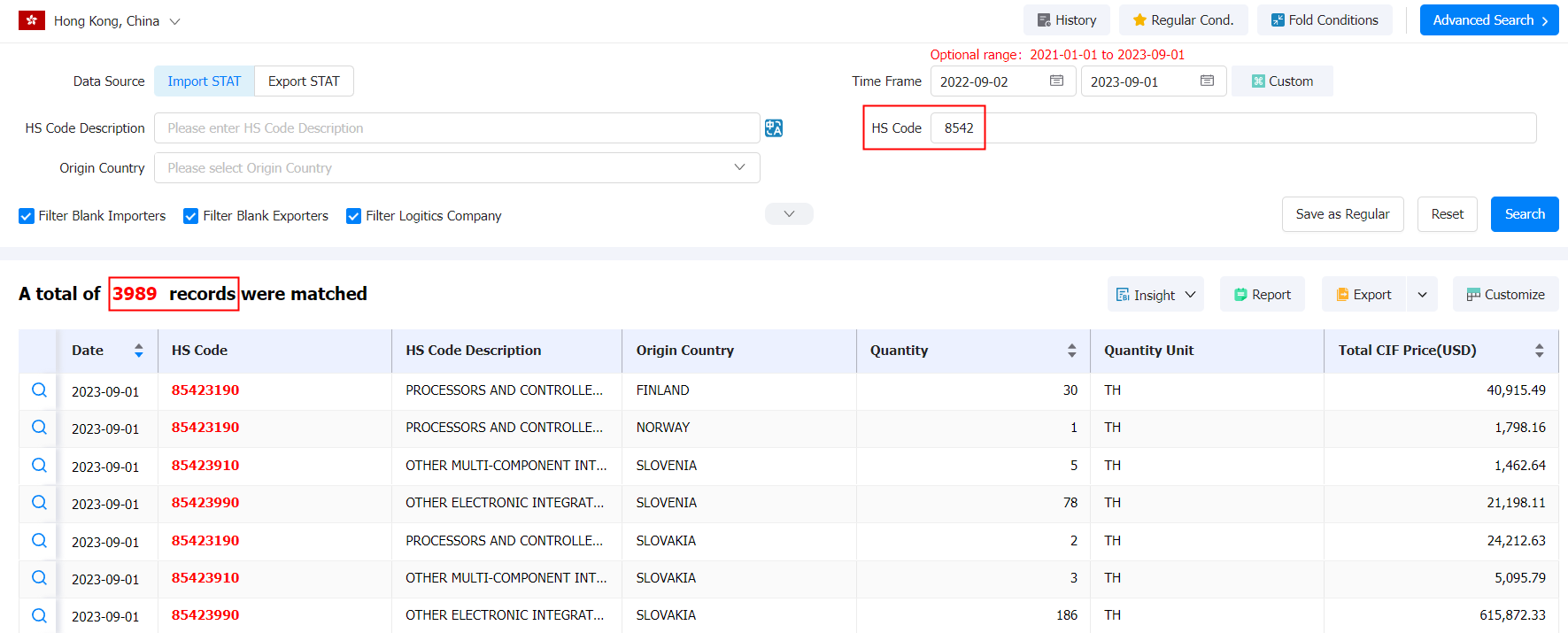Image resolution: width=1568 pixels, height=633 pixels.
Task: Open the Origin Country dropdown
Action: [457, 168]
